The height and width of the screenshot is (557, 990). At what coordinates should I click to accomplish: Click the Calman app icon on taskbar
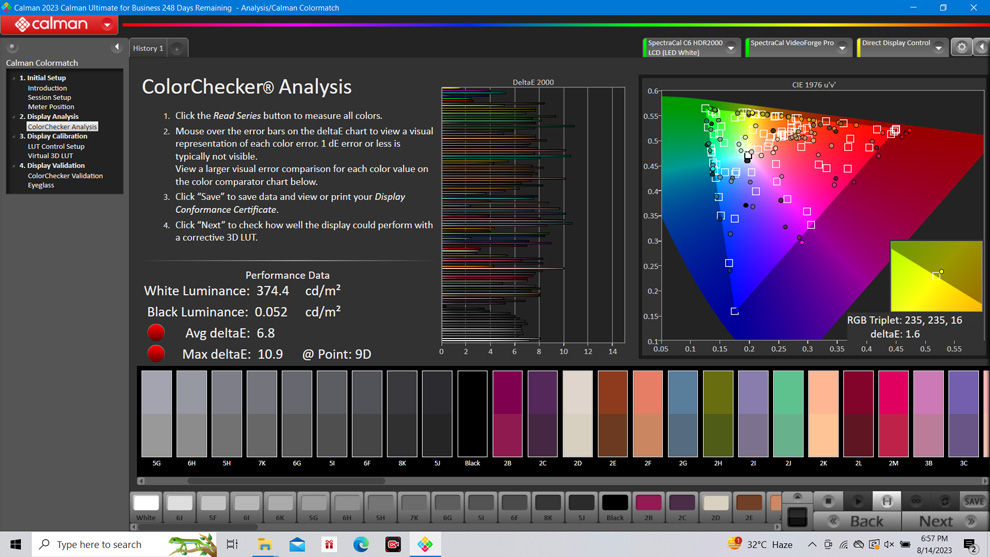point(425,544)
